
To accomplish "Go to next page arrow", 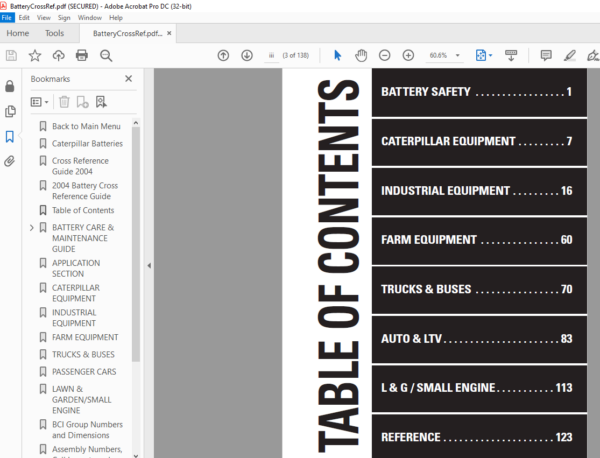I will tap(247, 55).
